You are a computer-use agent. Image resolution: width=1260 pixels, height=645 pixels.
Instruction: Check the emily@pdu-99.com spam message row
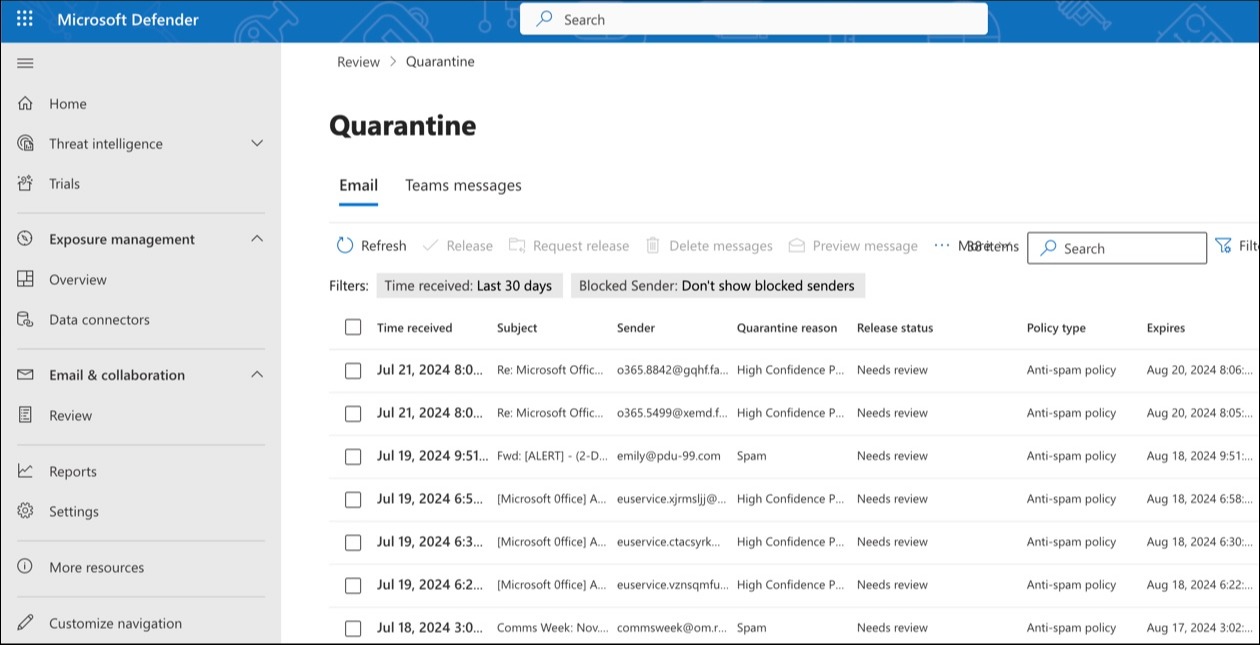pos(353,456)
